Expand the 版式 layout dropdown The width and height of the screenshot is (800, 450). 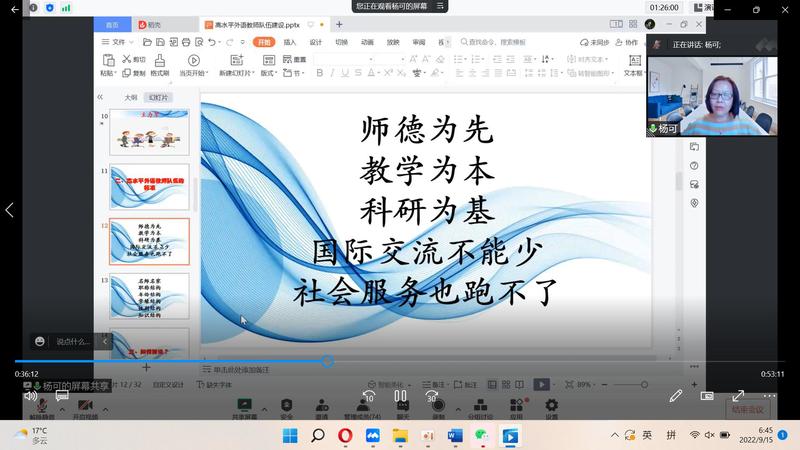click(x=268, y=73)
